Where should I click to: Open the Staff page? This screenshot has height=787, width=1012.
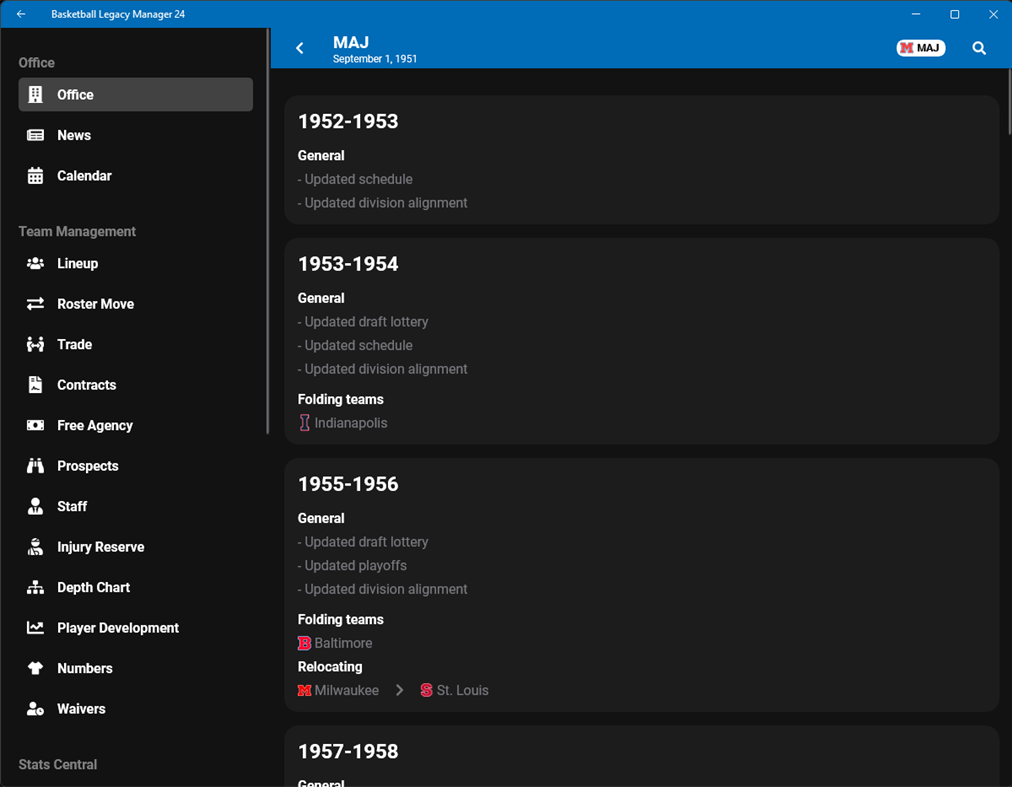point(136,507)
